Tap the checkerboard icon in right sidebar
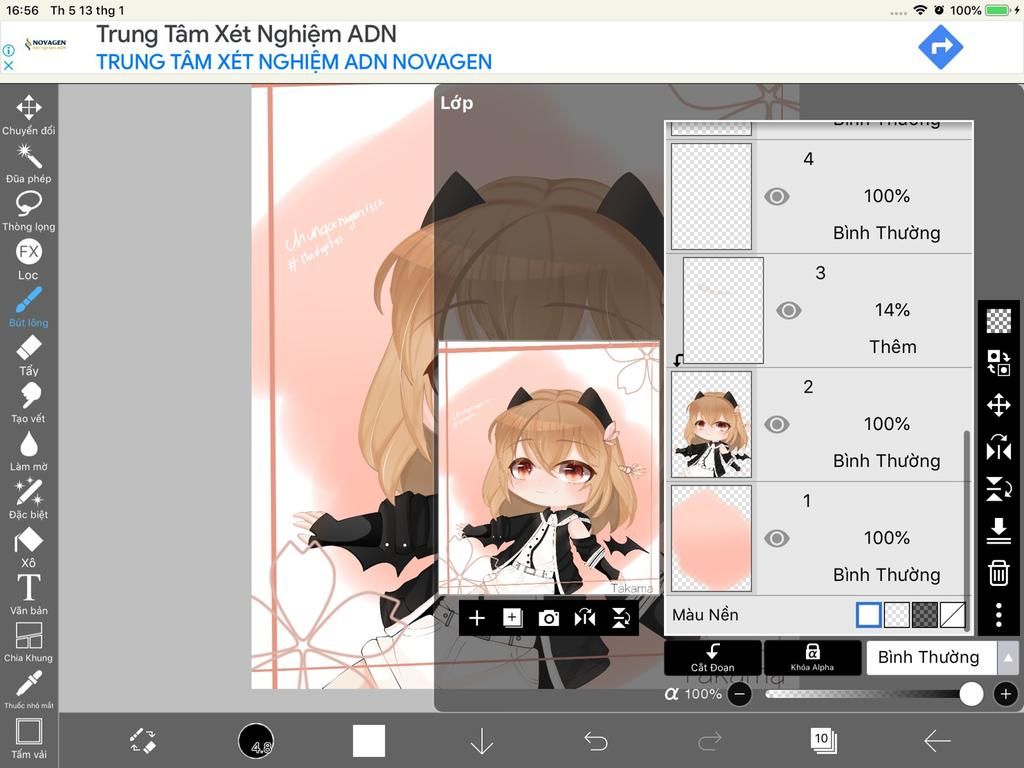 pos(999,321)
